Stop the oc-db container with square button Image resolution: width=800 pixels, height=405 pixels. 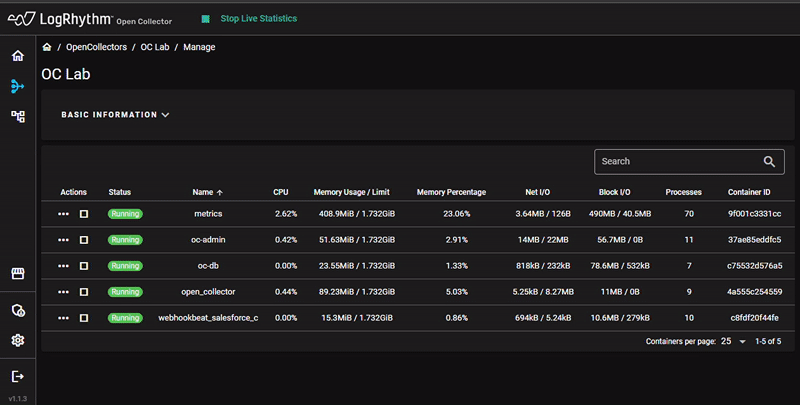pos(84,266)
